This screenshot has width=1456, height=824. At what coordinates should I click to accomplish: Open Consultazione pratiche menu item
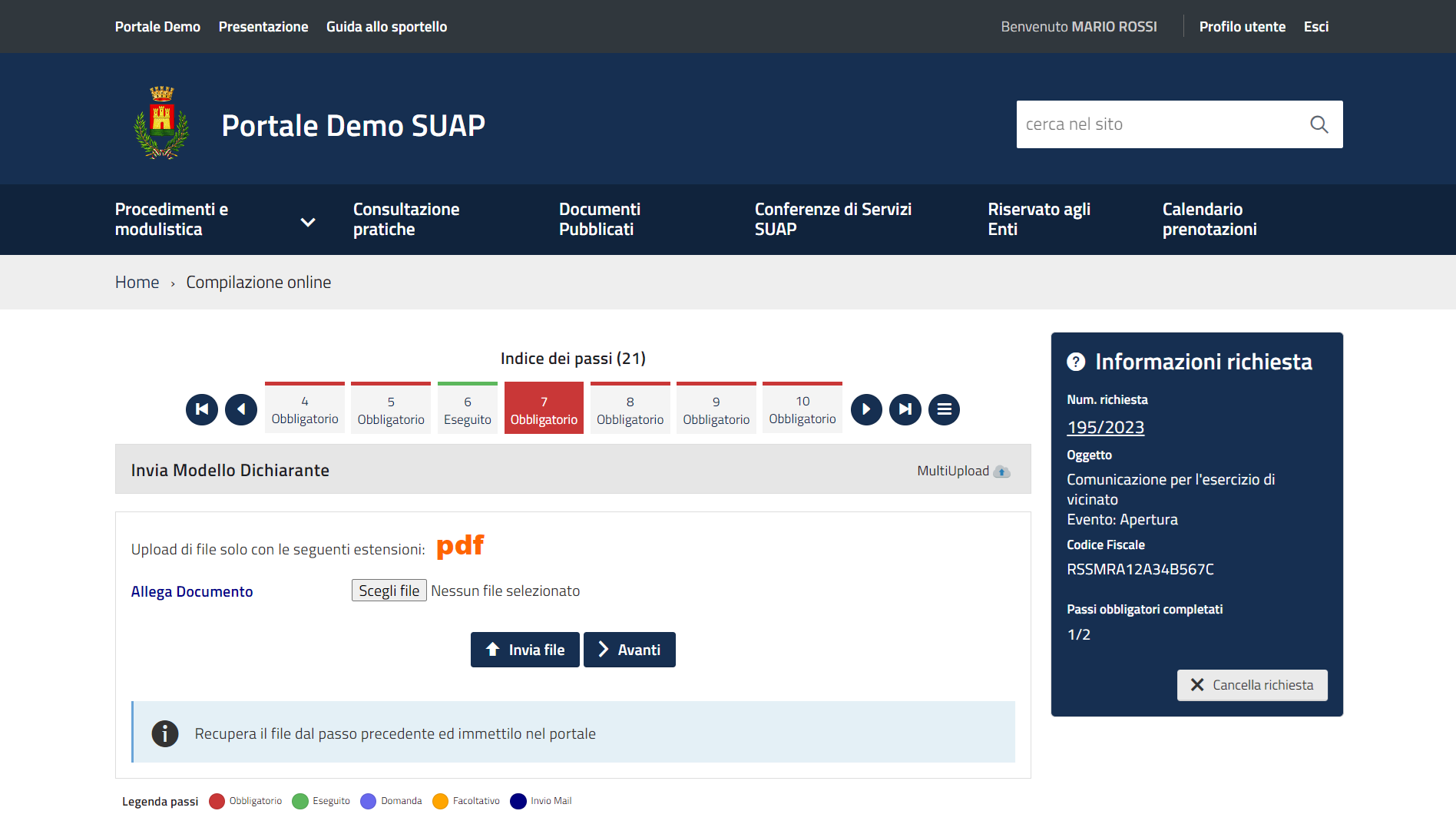click(x=406, y=220)
